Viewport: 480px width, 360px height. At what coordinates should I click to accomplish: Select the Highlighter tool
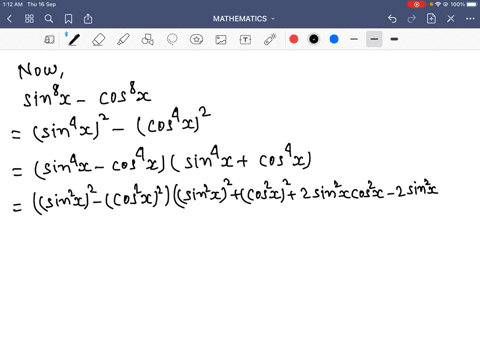123,39
